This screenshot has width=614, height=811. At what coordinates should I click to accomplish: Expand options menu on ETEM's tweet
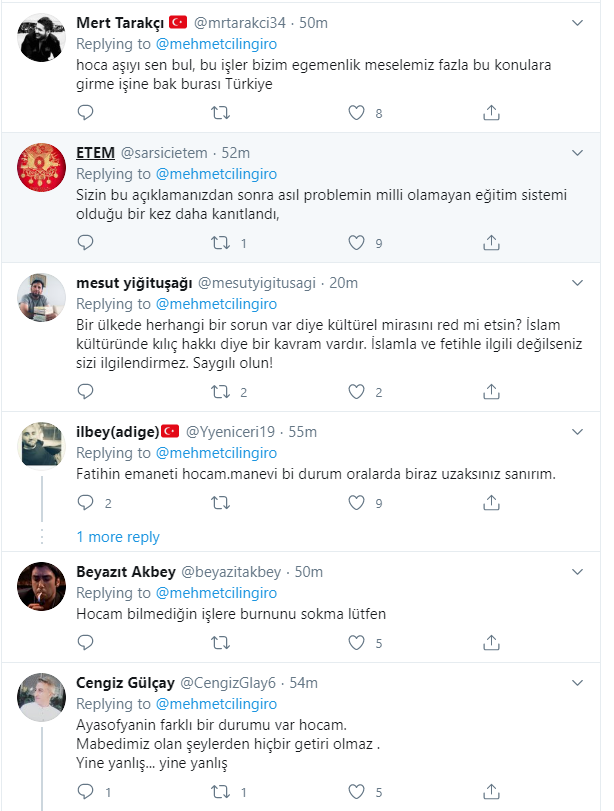click(577, 152)
